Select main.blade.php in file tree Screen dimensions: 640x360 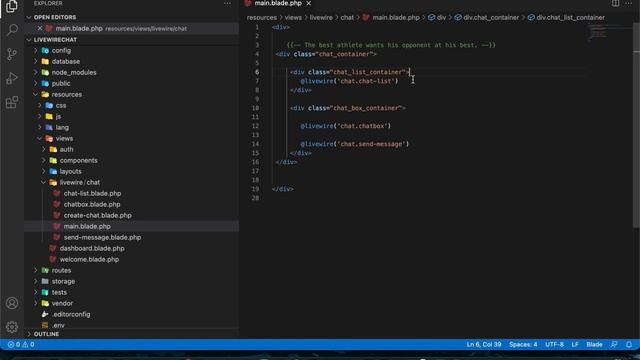pos(87,227)
